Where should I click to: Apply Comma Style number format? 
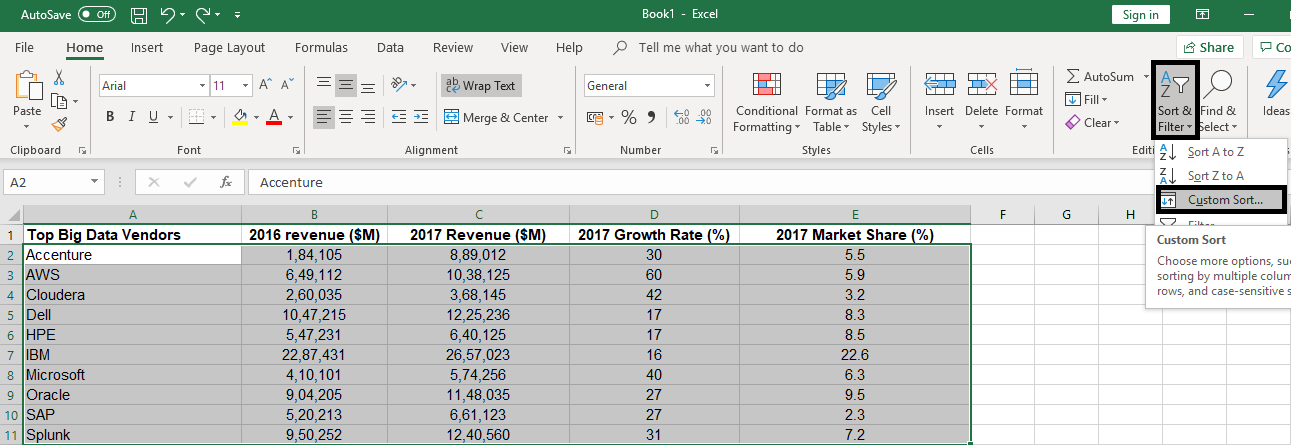point(651,118)
